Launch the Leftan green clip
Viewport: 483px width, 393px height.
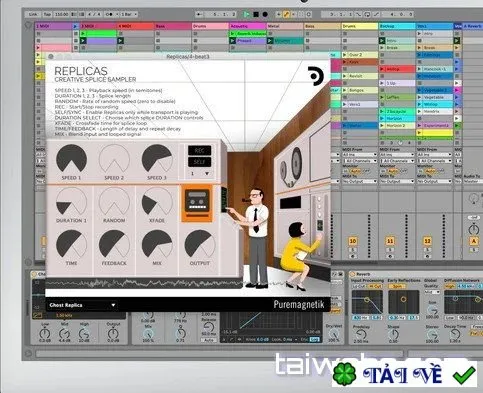[397, 97]
